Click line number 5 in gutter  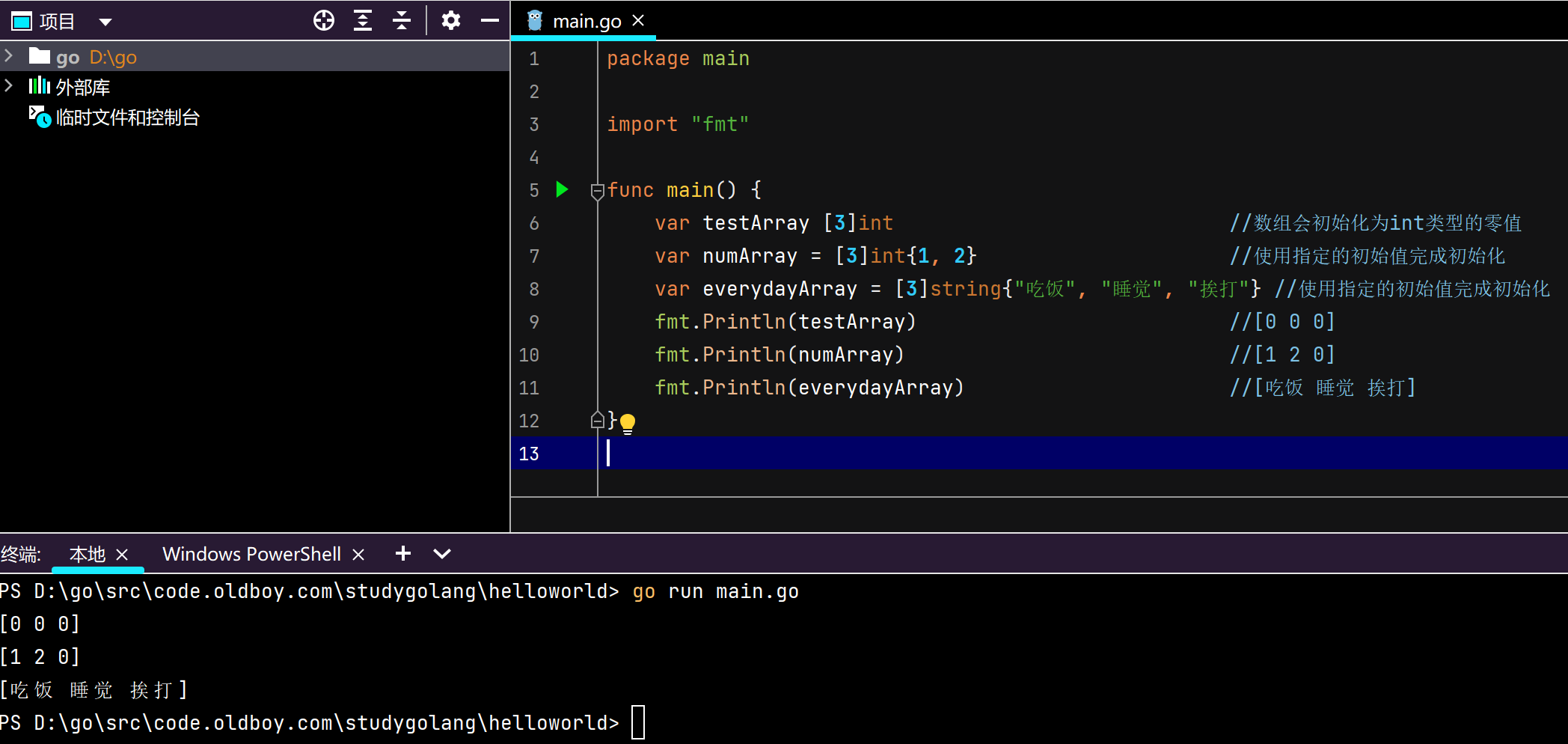[534, 190]
